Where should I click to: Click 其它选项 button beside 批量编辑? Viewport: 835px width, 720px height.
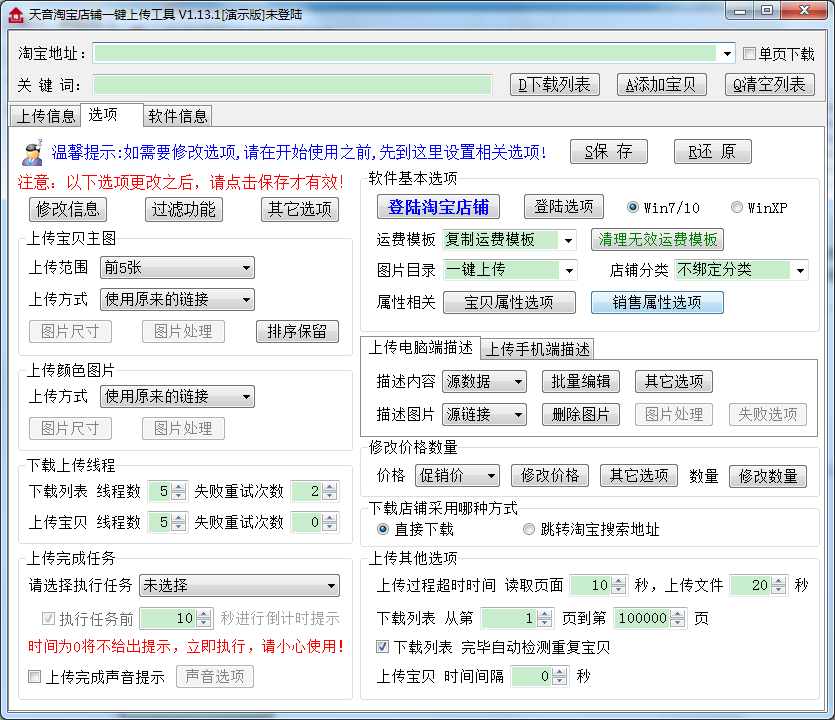tap(674, 382)
